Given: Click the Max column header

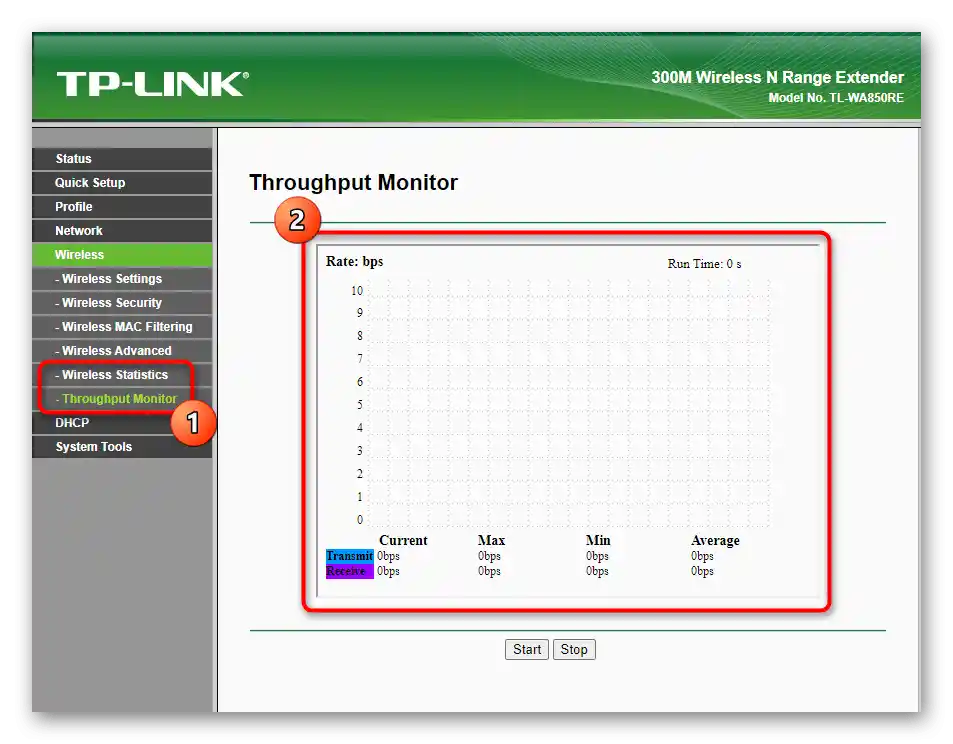Looking at the screenshot, I should (491, 540).
